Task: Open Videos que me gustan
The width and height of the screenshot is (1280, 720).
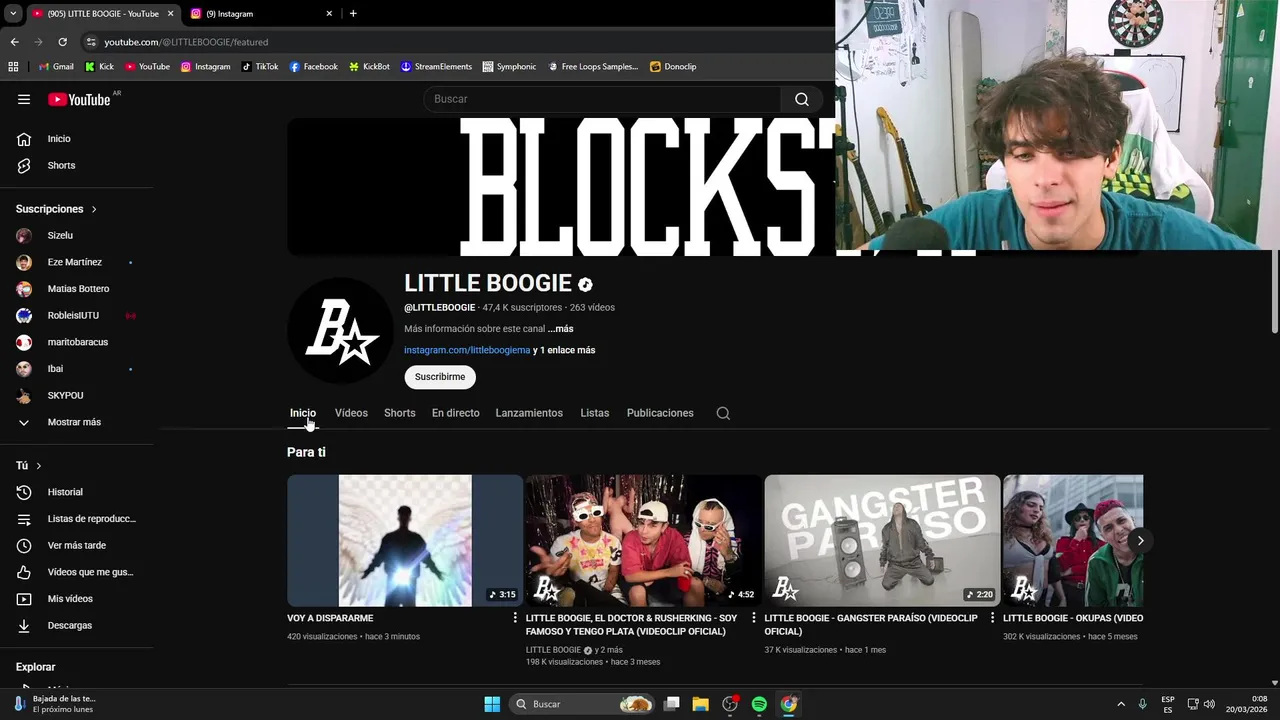Action: point(76,572)
